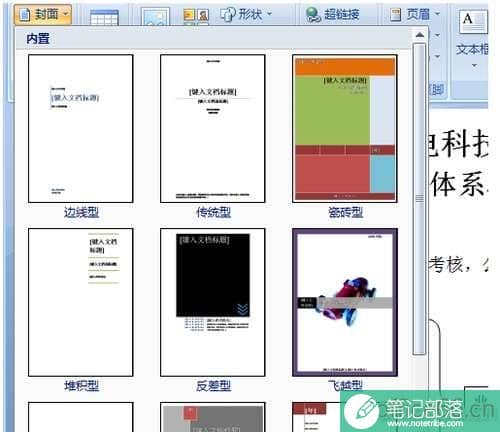
Task: Open the 形状 shapes dropdown
Action: pos(247,14)
